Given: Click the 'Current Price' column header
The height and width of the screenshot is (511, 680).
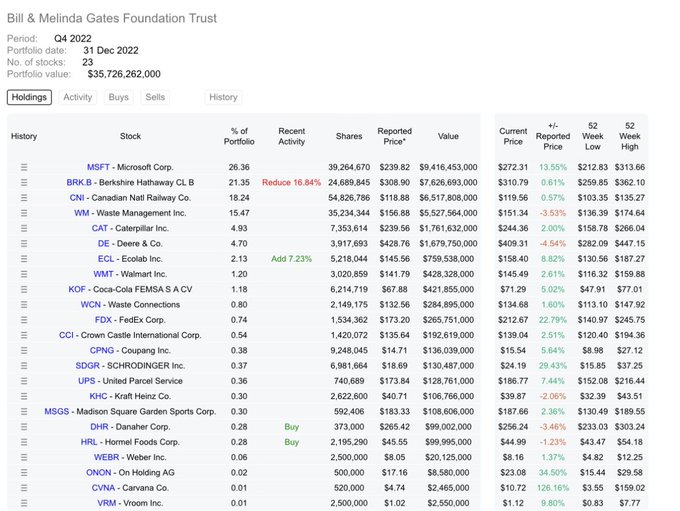Looking at the screenshot, I should click(x=513, y=136).
